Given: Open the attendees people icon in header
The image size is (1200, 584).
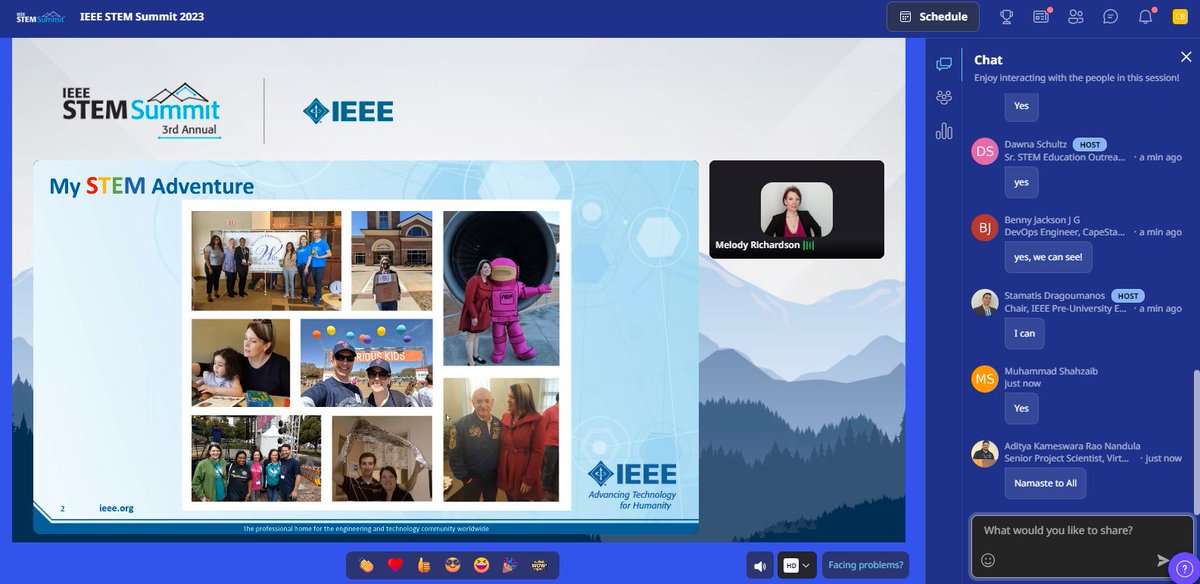Looking at the screenshot, I should click(x=1075, y=16).
